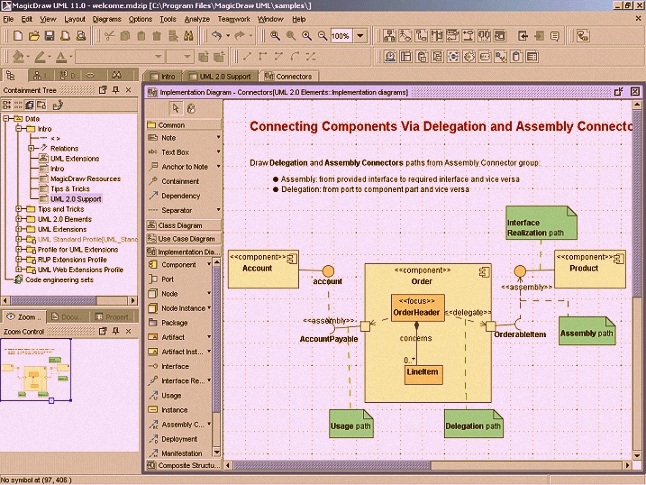Select Code engineering sets tree item
Screen dimensions: 646x485
click(x=59, y=280)
